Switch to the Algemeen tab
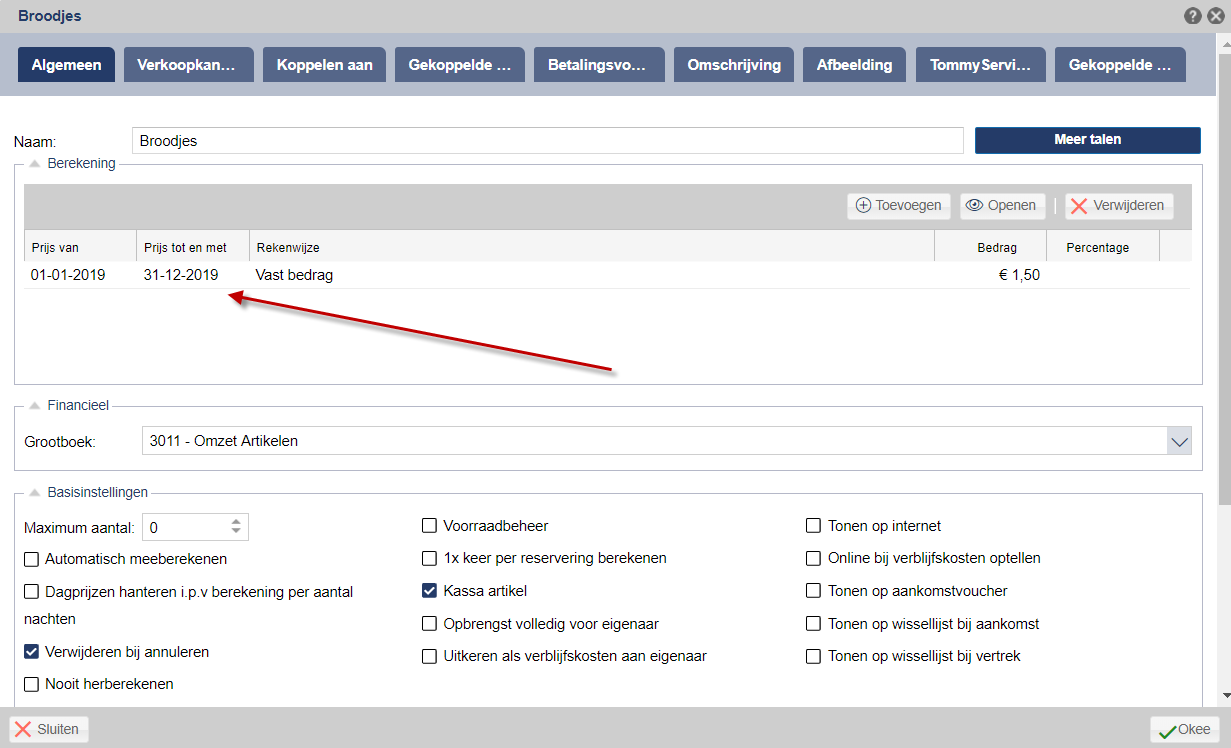 pos(67,65)
